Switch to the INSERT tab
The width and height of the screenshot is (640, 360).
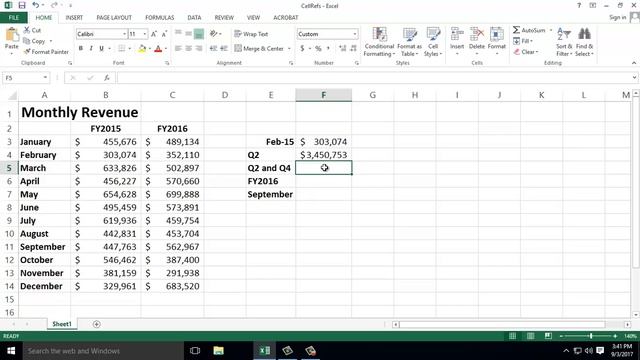point(74,18)
